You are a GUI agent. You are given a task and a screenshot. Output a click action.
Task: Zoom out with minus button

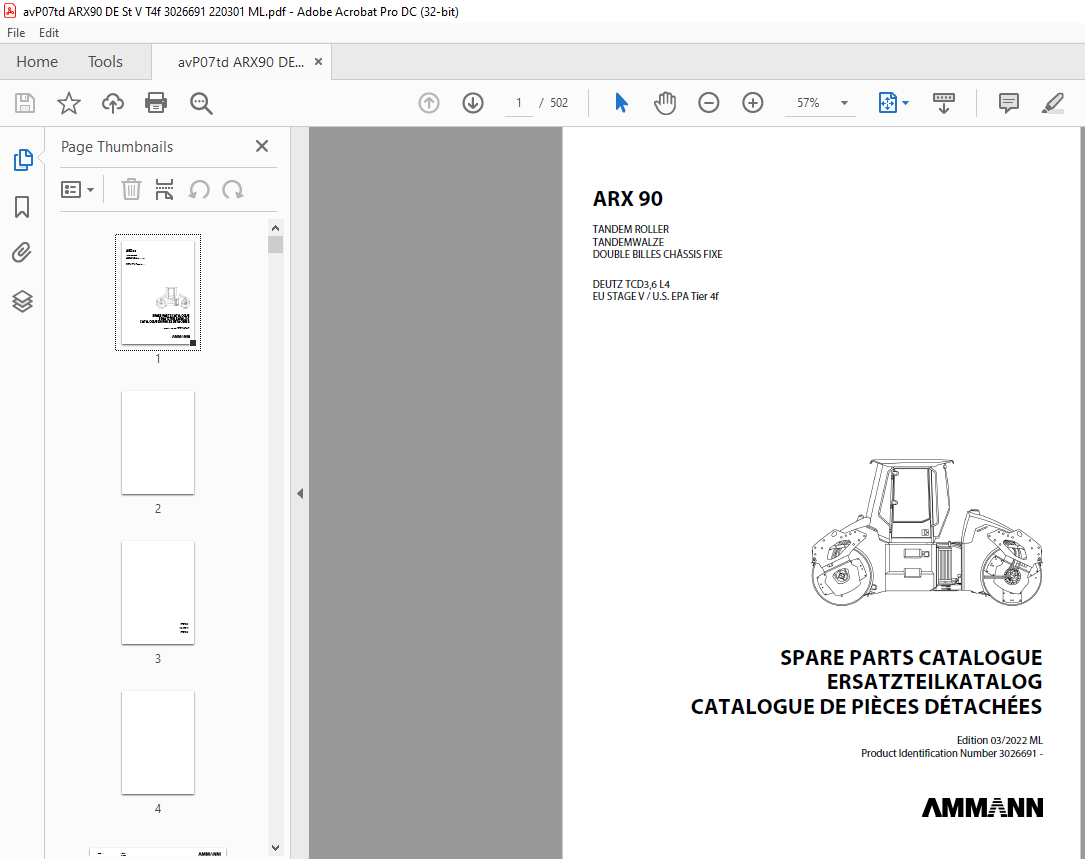(709, 103)
